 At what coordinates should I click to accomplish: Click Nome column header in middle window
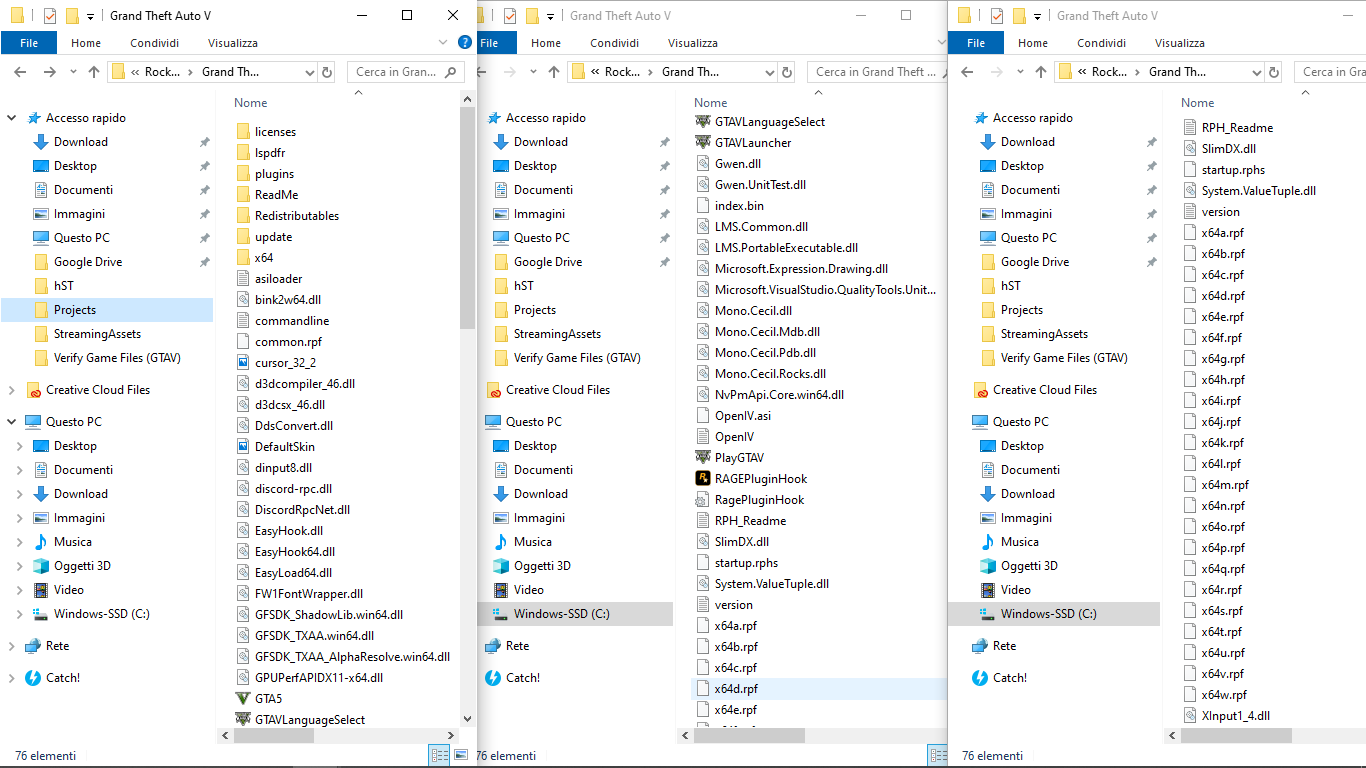711,103
